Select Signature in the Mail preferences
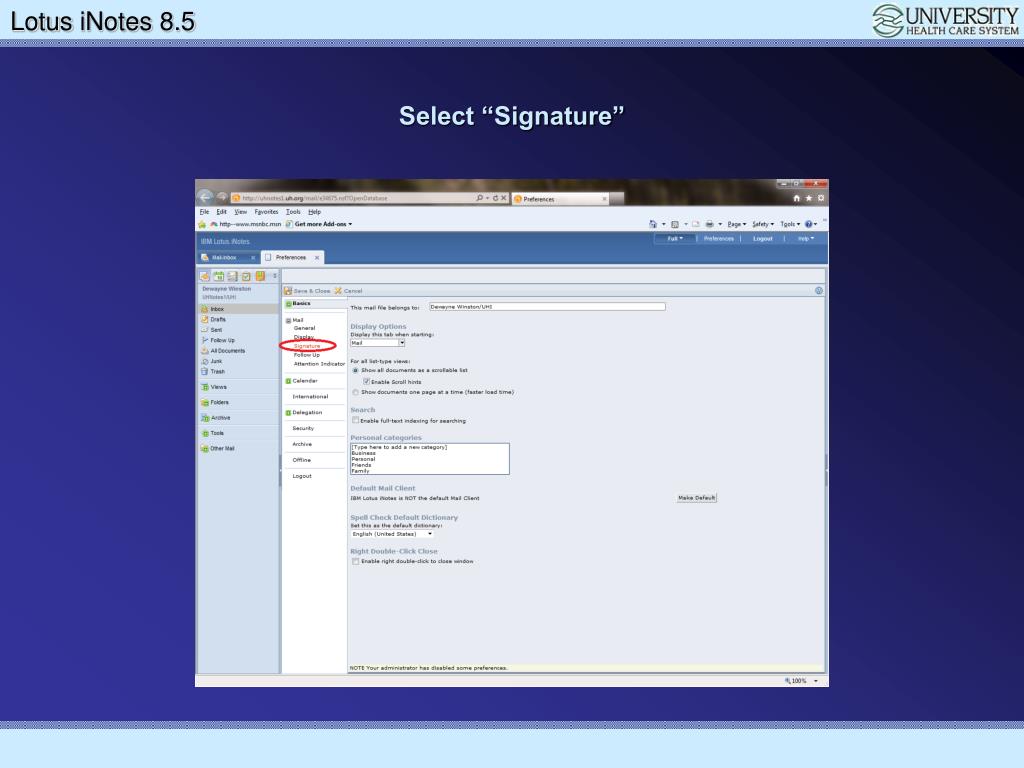Viewport: 1024px width, 768px height. coord(307,346)
